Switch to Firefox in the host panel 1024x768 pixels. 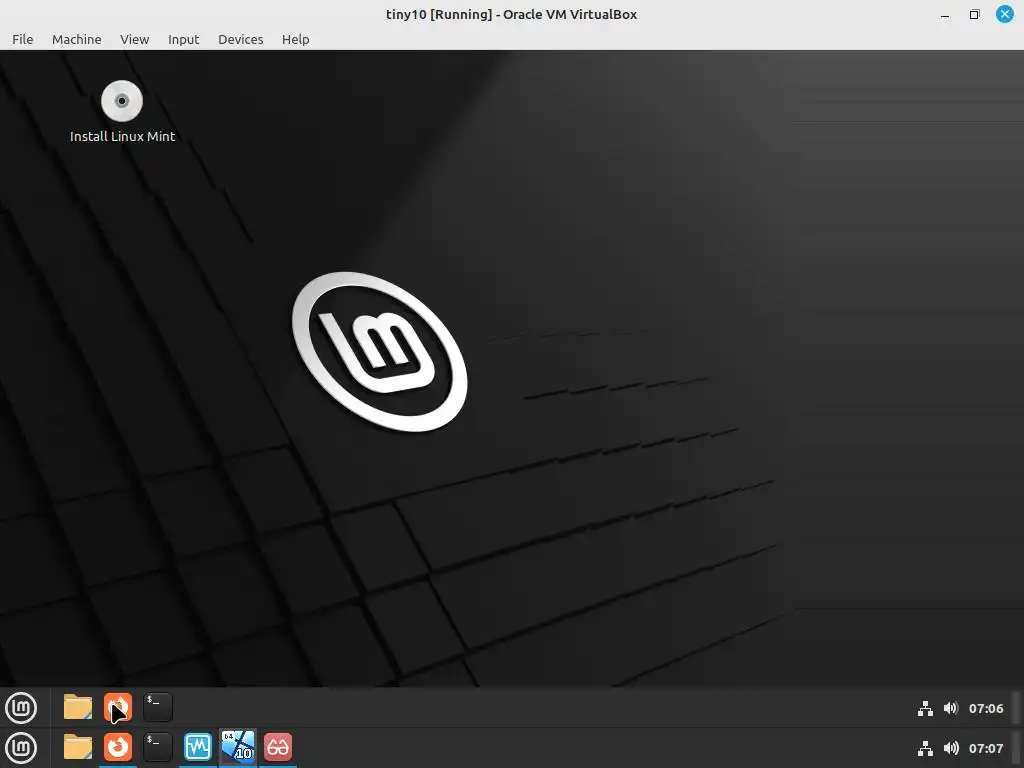tap(118, 747)
